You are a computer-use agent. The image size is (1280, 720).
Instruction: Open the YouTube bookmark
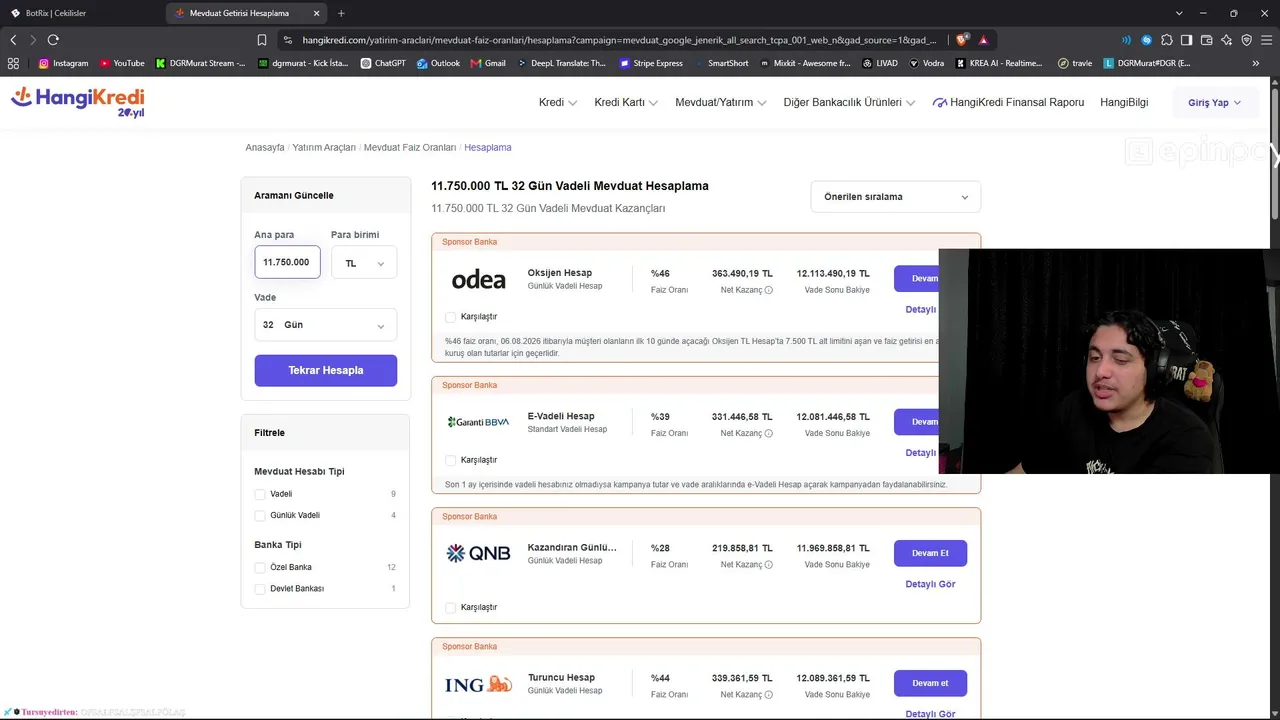122,63
